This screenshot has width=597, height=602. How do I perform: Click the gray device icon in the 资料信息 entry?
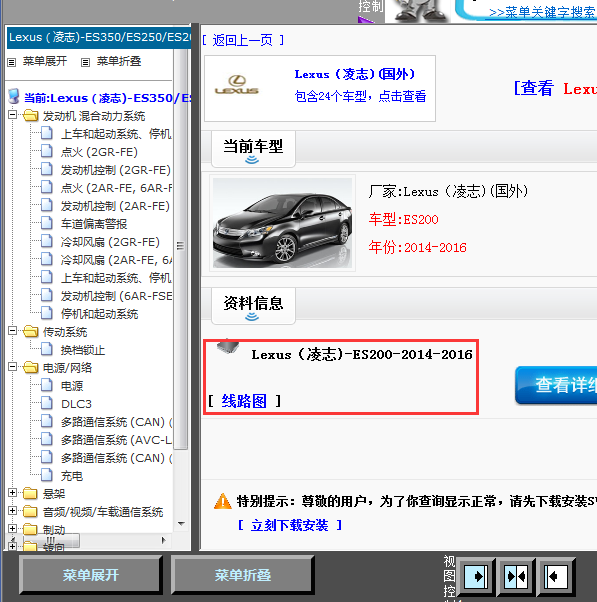click(228, 346)
